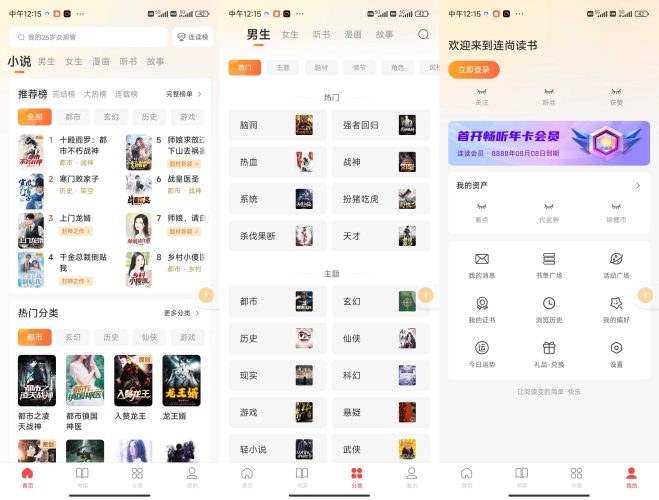The width and height of the screenshot is (659, 500).
Task: Click 立即登录 login button
Action: (x=474, y=70)
